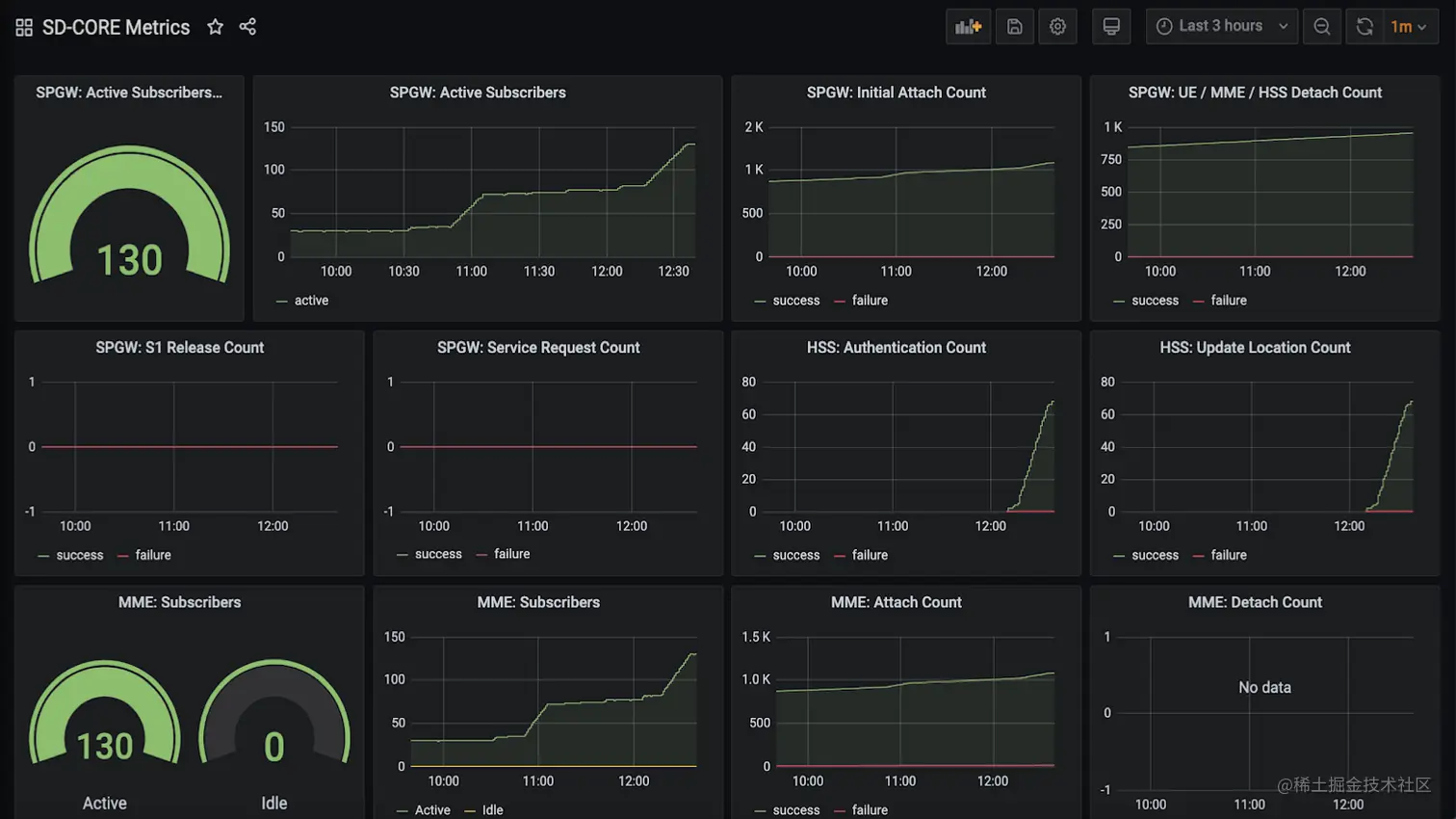Toggle 'success' series in the S1 Release Count legend
1456x819 pixels.
pyautogui.click(x=80, y=555)
